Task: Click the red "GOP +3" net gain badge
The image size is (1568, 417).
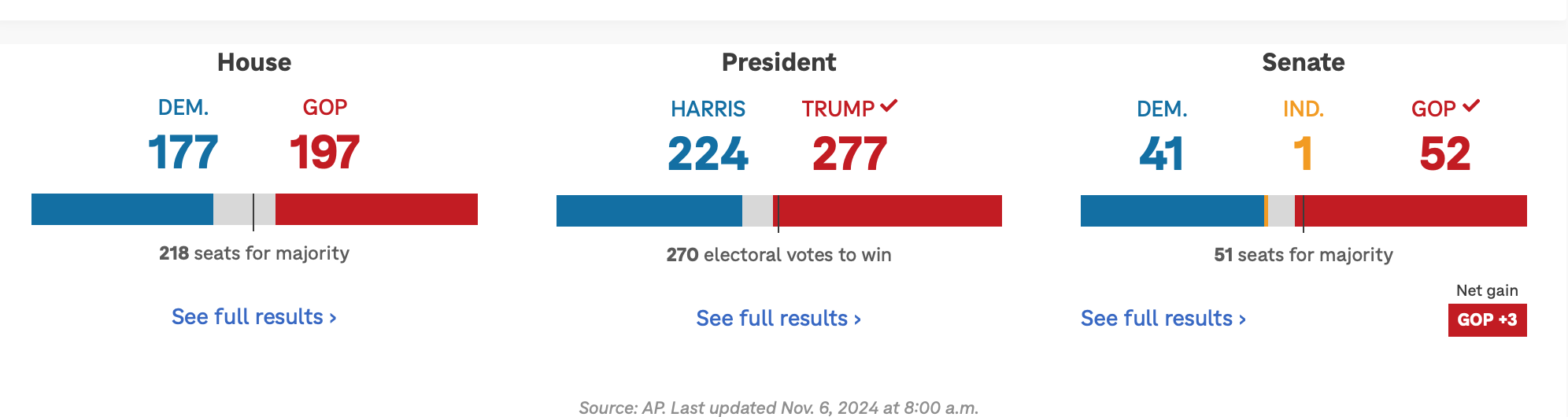Action: coord(1487,320)
